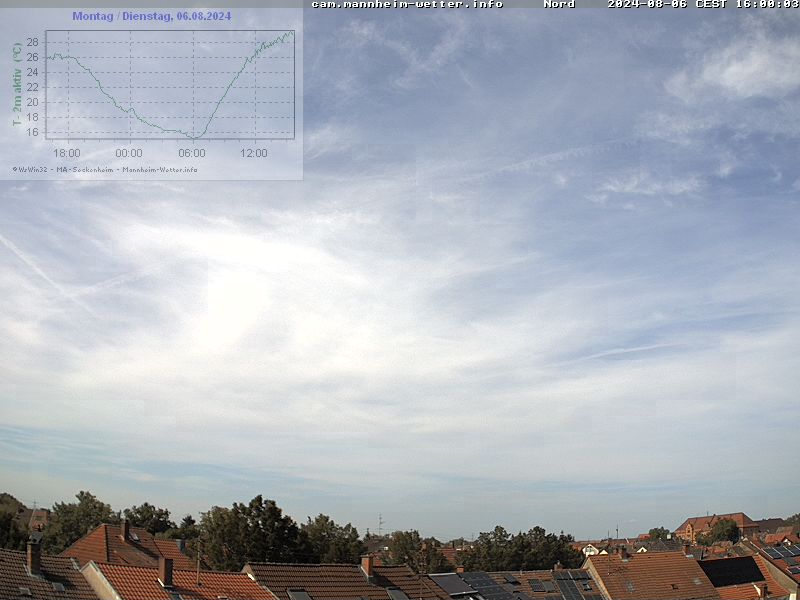Click the 'Nord' direction label

coord(559,4)
